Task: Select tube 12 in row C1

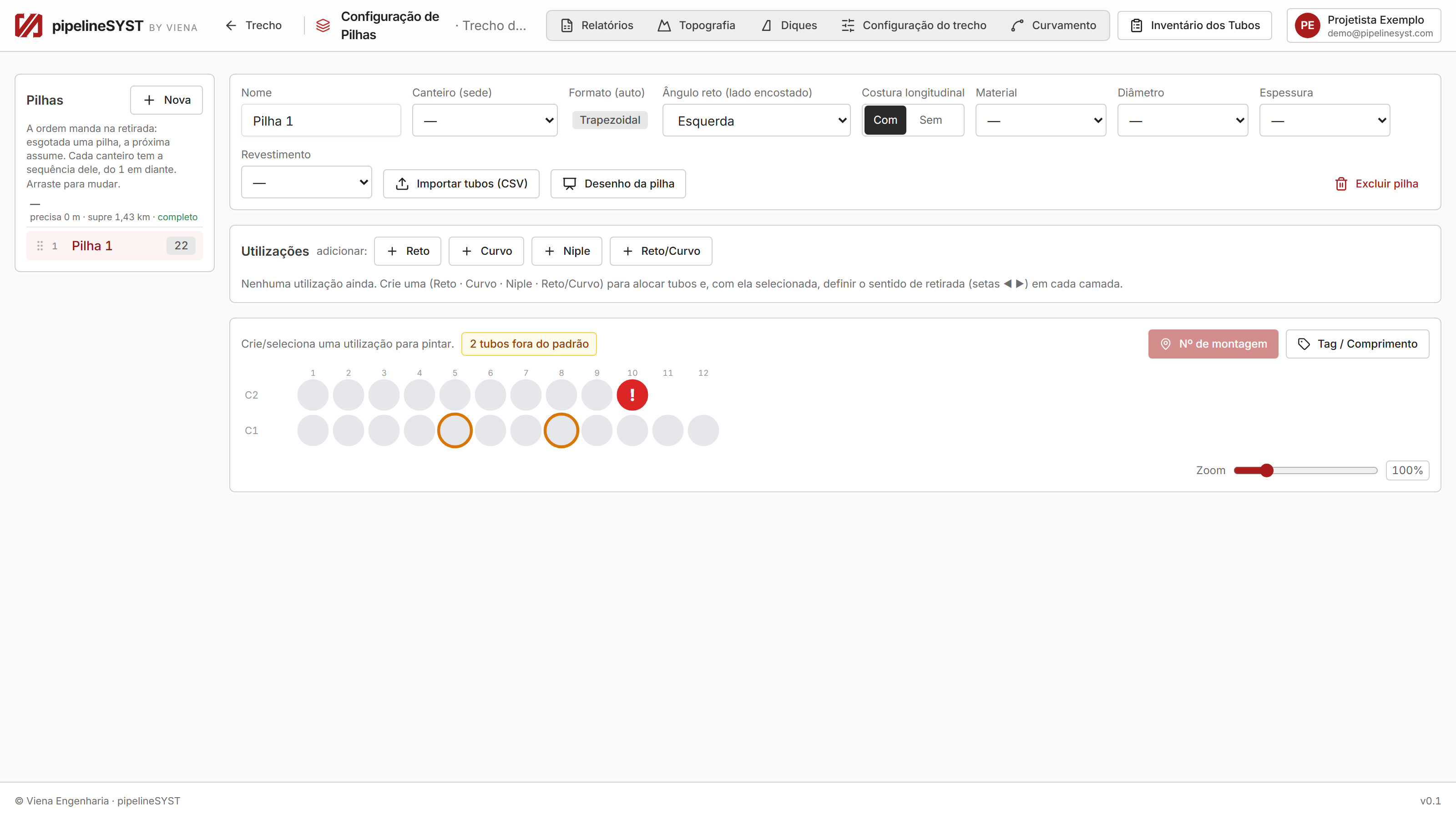Action: 703,430
